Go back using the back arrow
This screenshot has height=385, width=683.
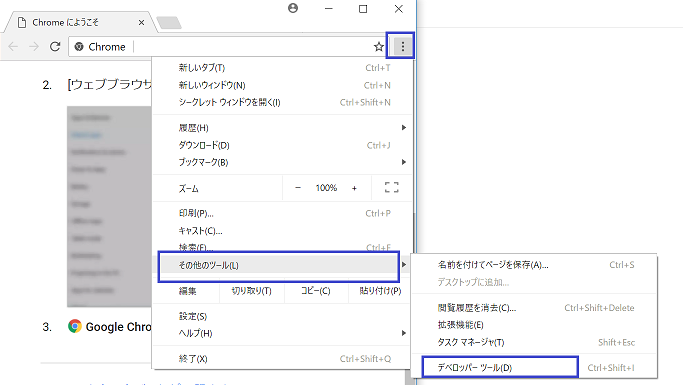[x=13, y=46]
